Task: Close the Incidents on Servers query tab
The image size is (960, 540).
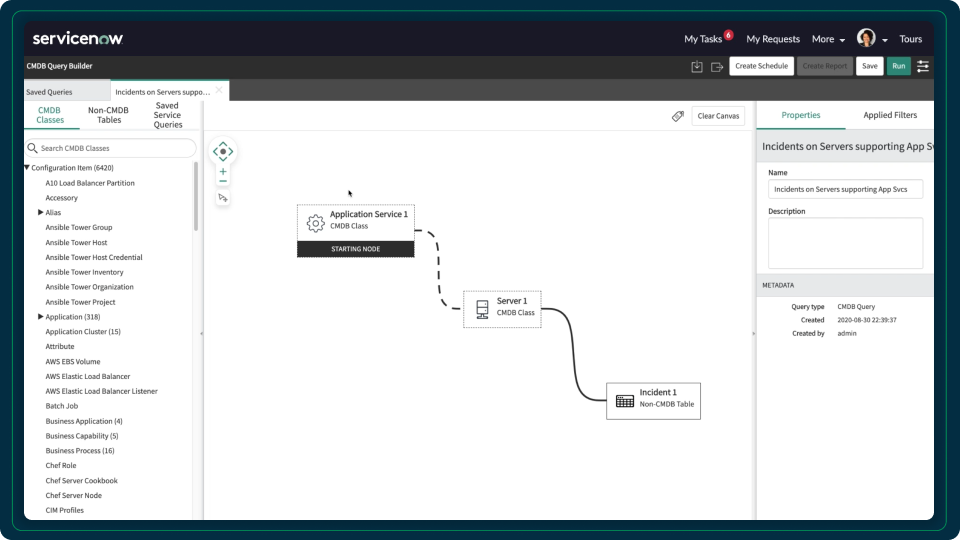Action: click(219, 90)
